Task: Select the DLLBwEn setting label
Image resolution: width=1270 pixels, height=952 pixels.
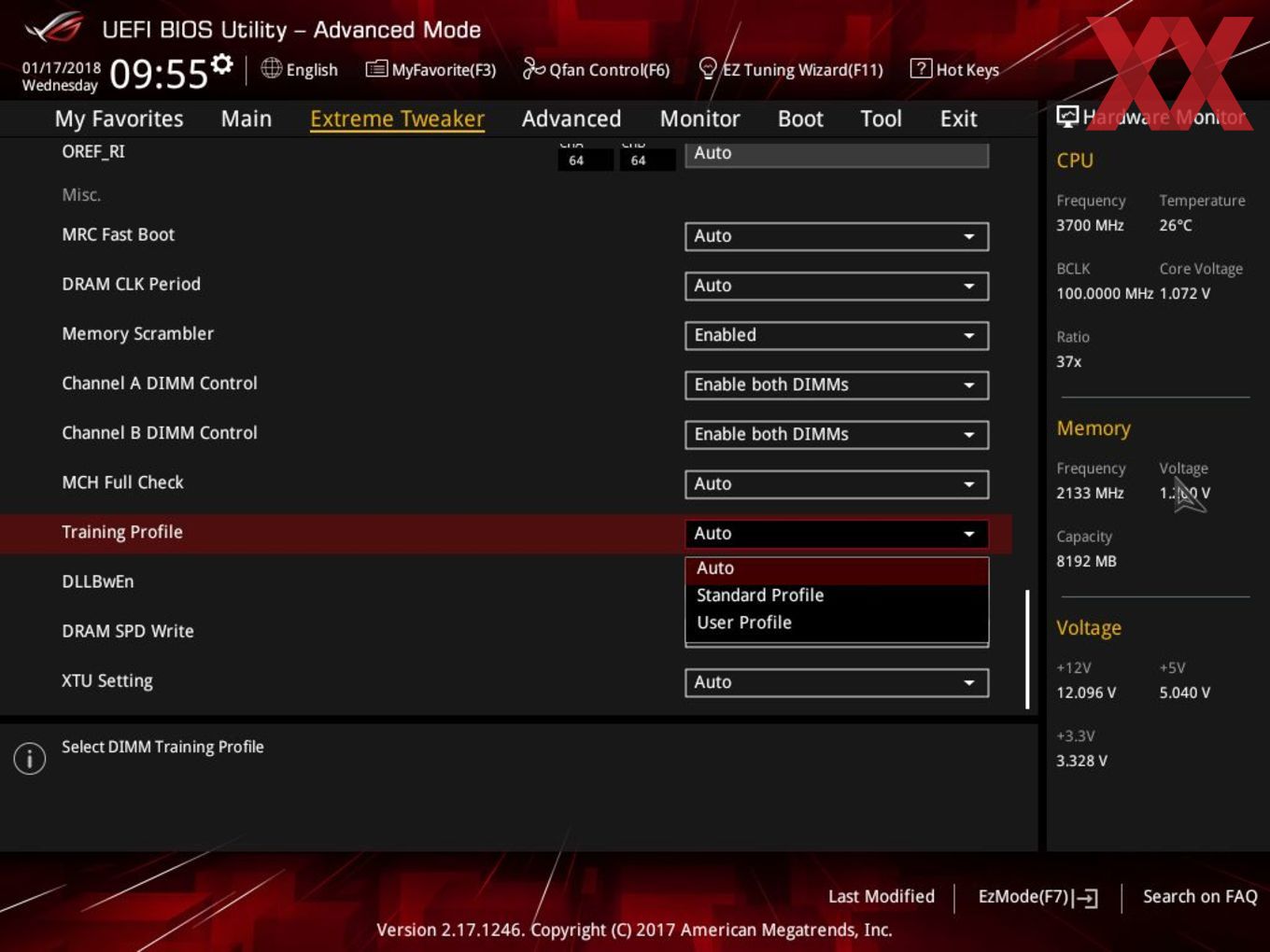Action: 98,581
